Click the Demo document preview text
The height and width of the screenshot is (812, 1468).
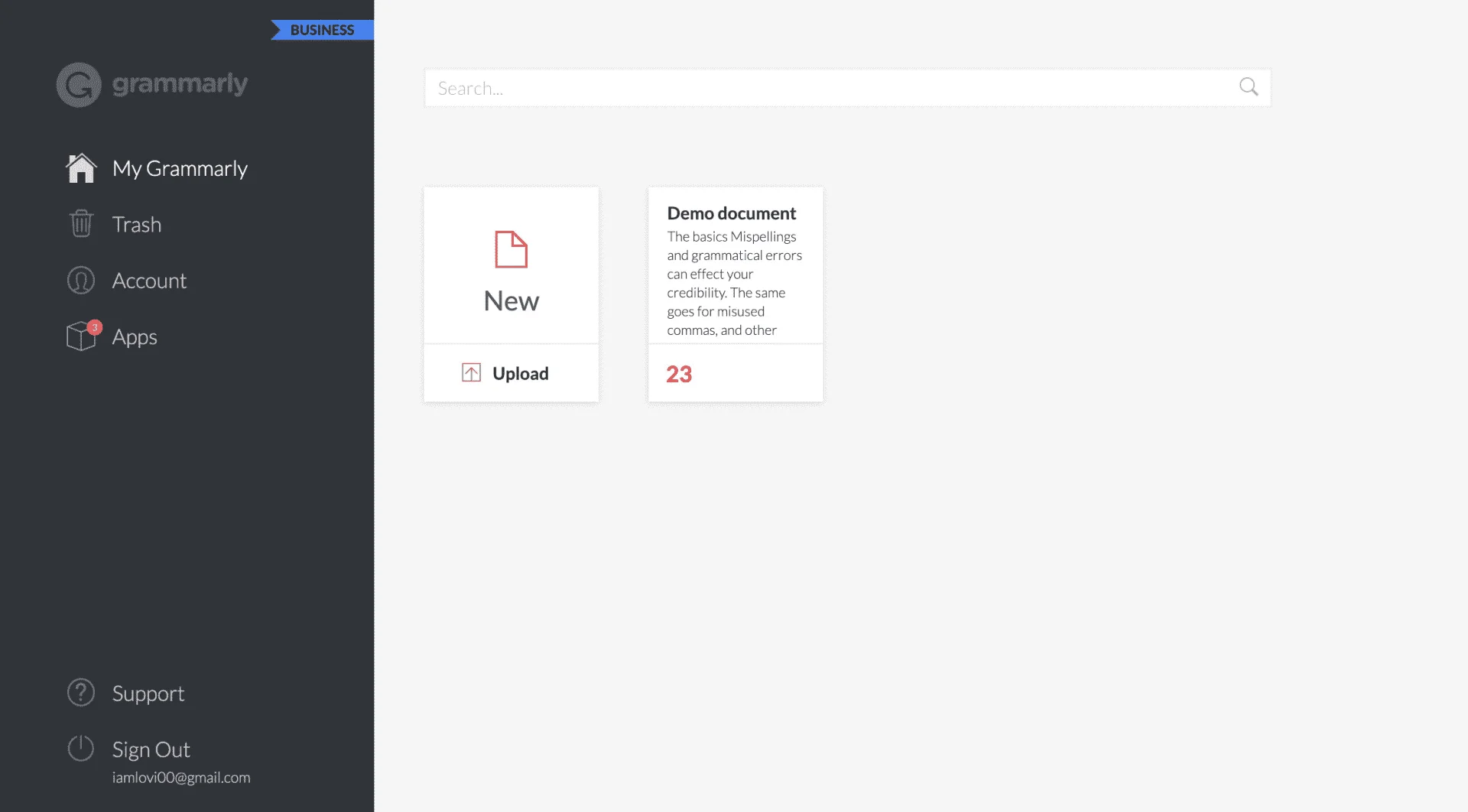(735, 284)
